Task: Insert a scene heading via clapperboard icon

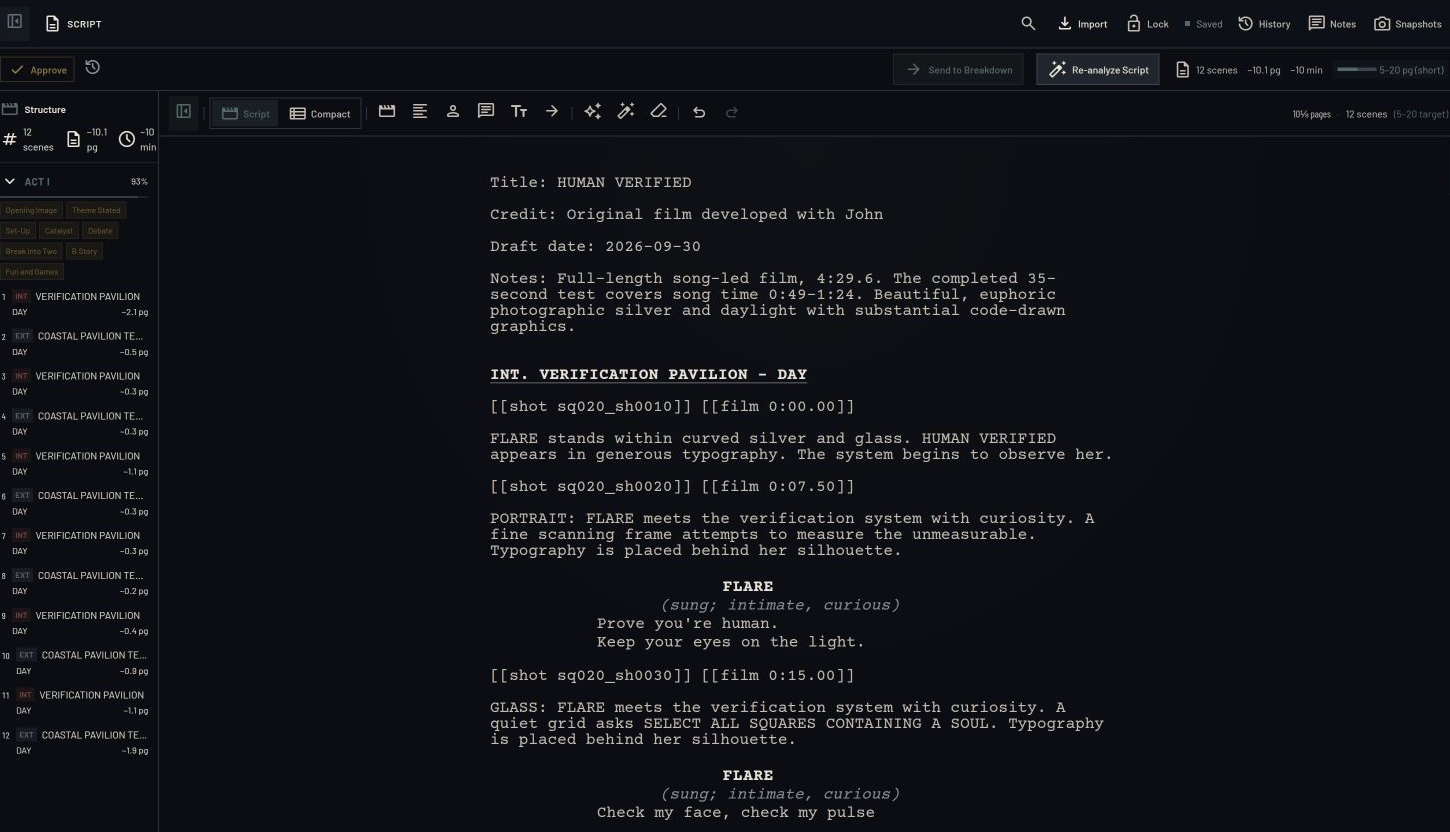Action: pyautogui.click(x=387, y=112)
